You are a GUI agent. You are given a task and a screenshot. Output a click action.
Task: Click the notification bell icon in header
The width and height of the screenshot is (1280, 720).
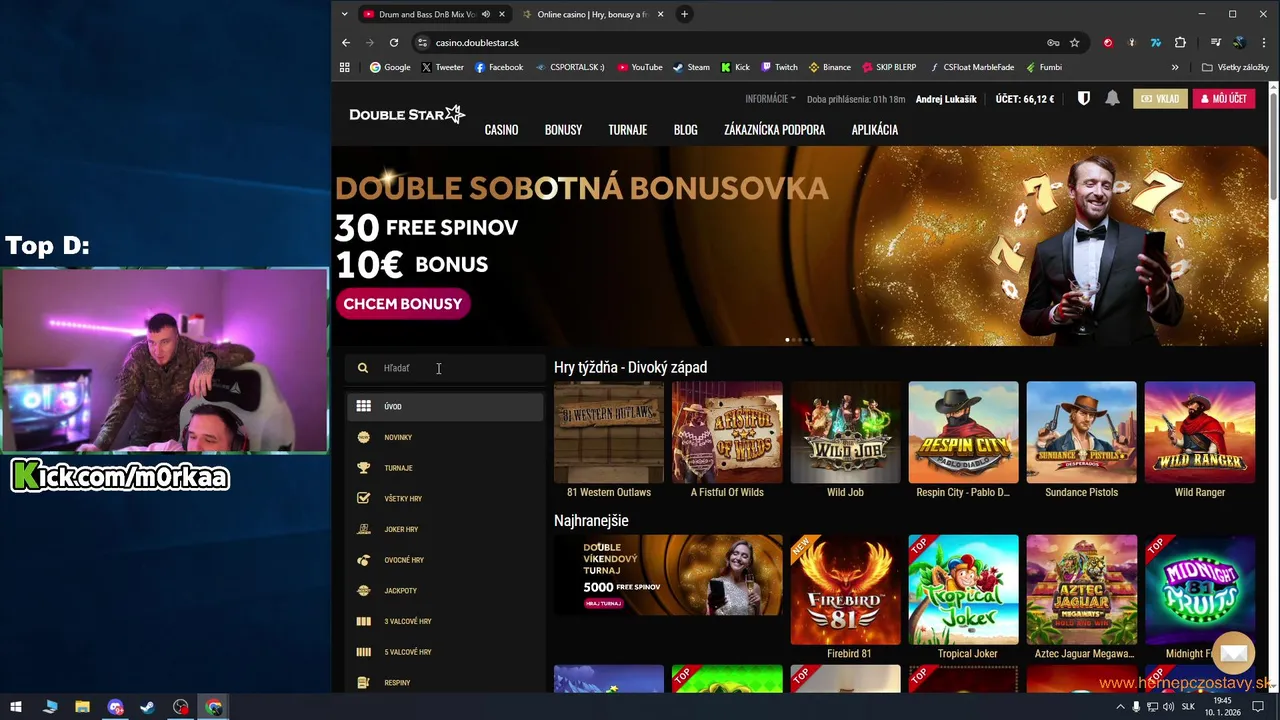(x=1112, y=98)
